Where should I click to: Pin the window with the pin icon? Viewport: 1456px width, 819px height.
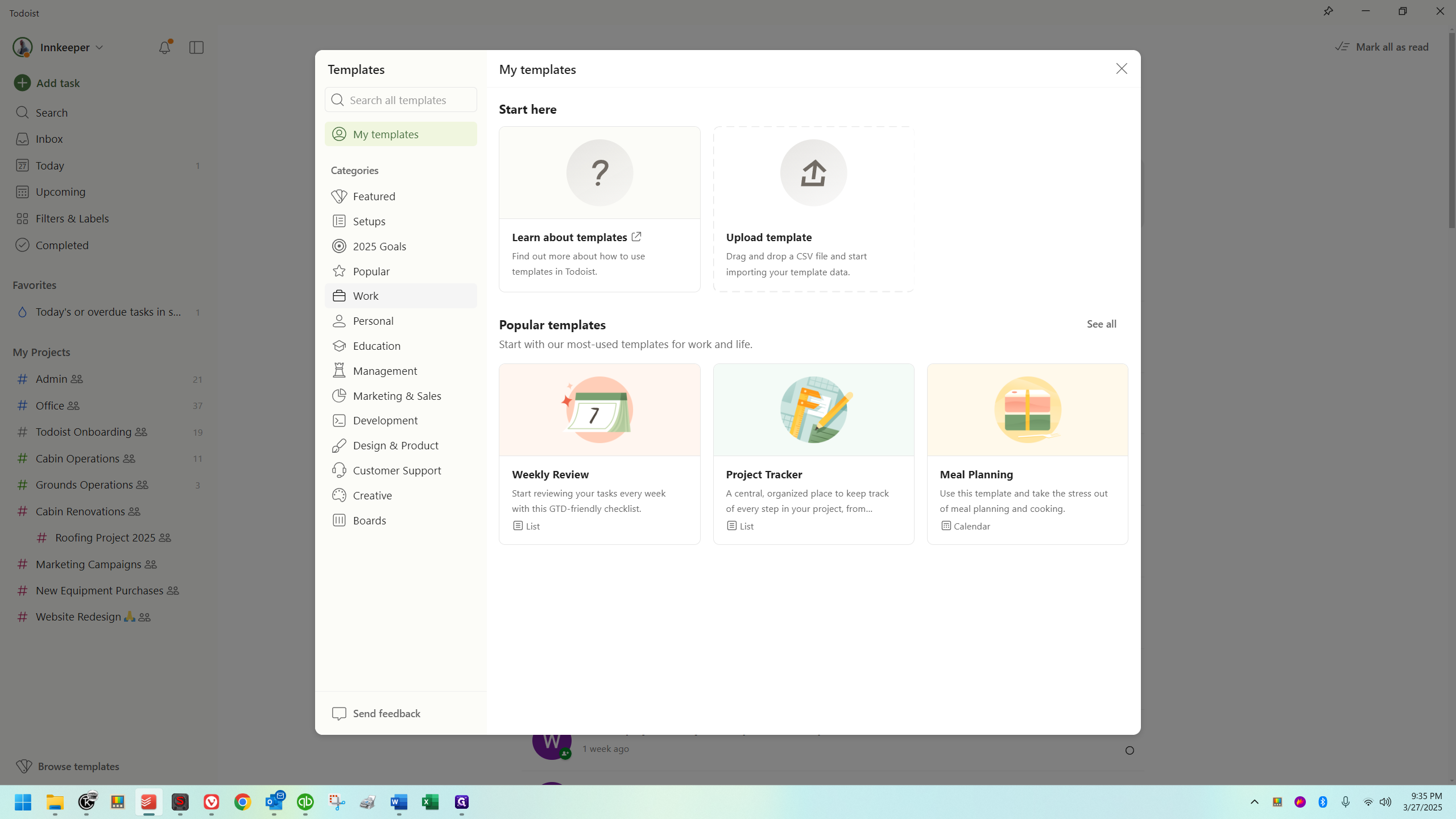[x=1328, y=11]
